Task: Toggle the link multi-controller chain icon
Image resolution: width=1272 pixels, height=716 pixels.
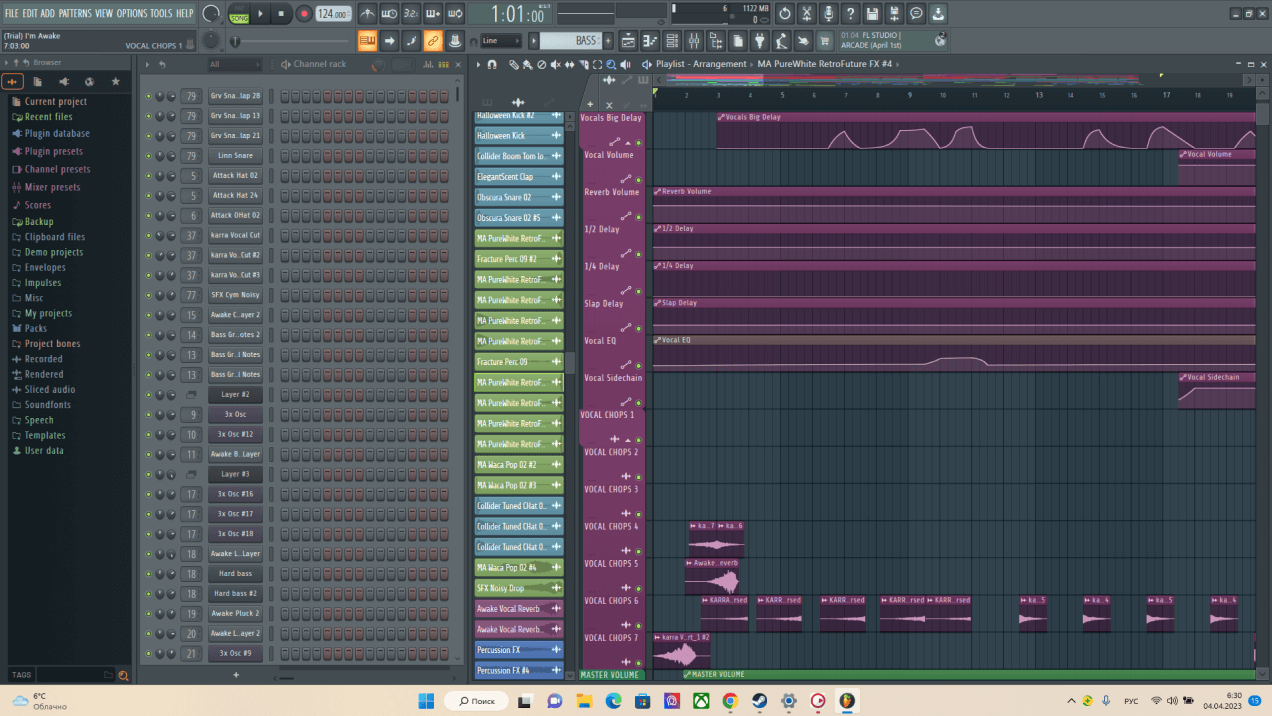Action: click(433, 40)
